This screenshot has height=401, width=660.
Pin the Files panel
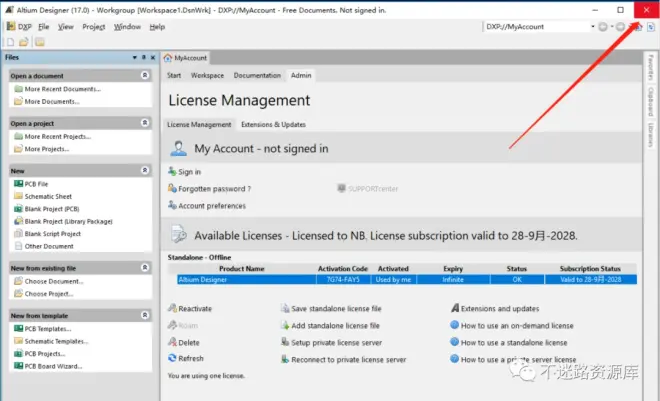144,57
